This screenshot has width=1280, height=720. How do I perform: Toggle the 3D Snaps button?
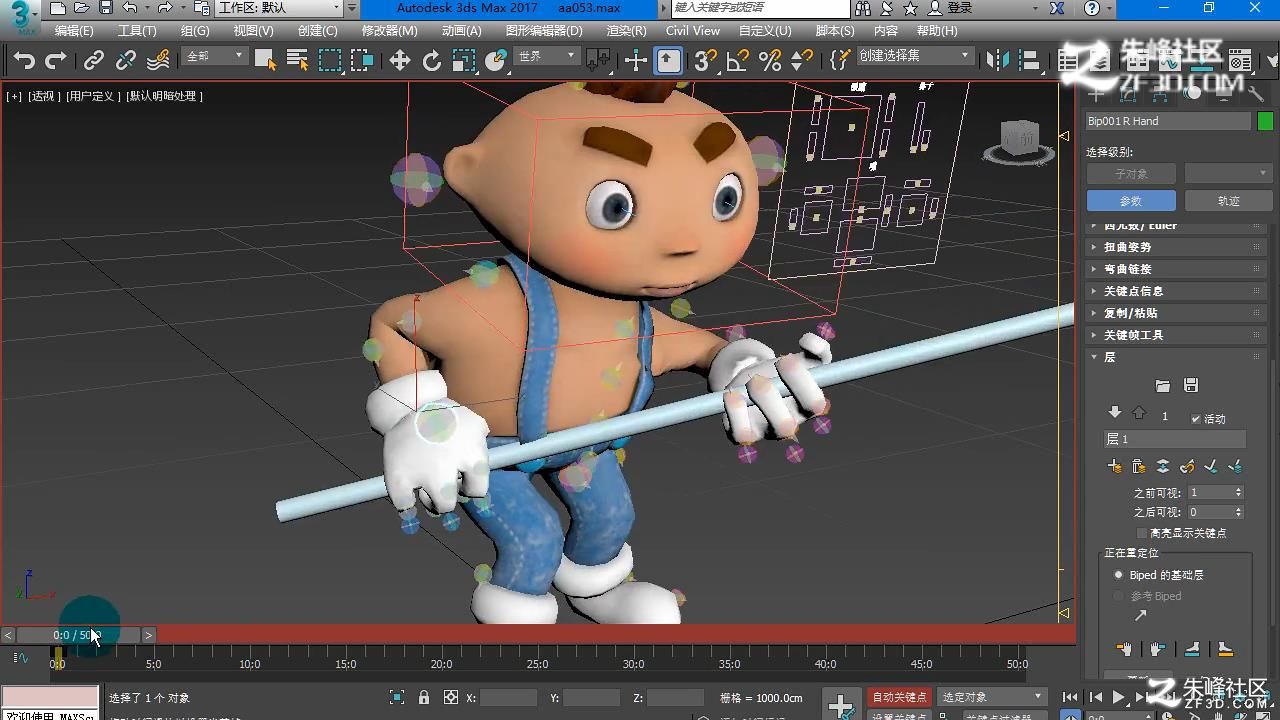click(x=706, y=61)
